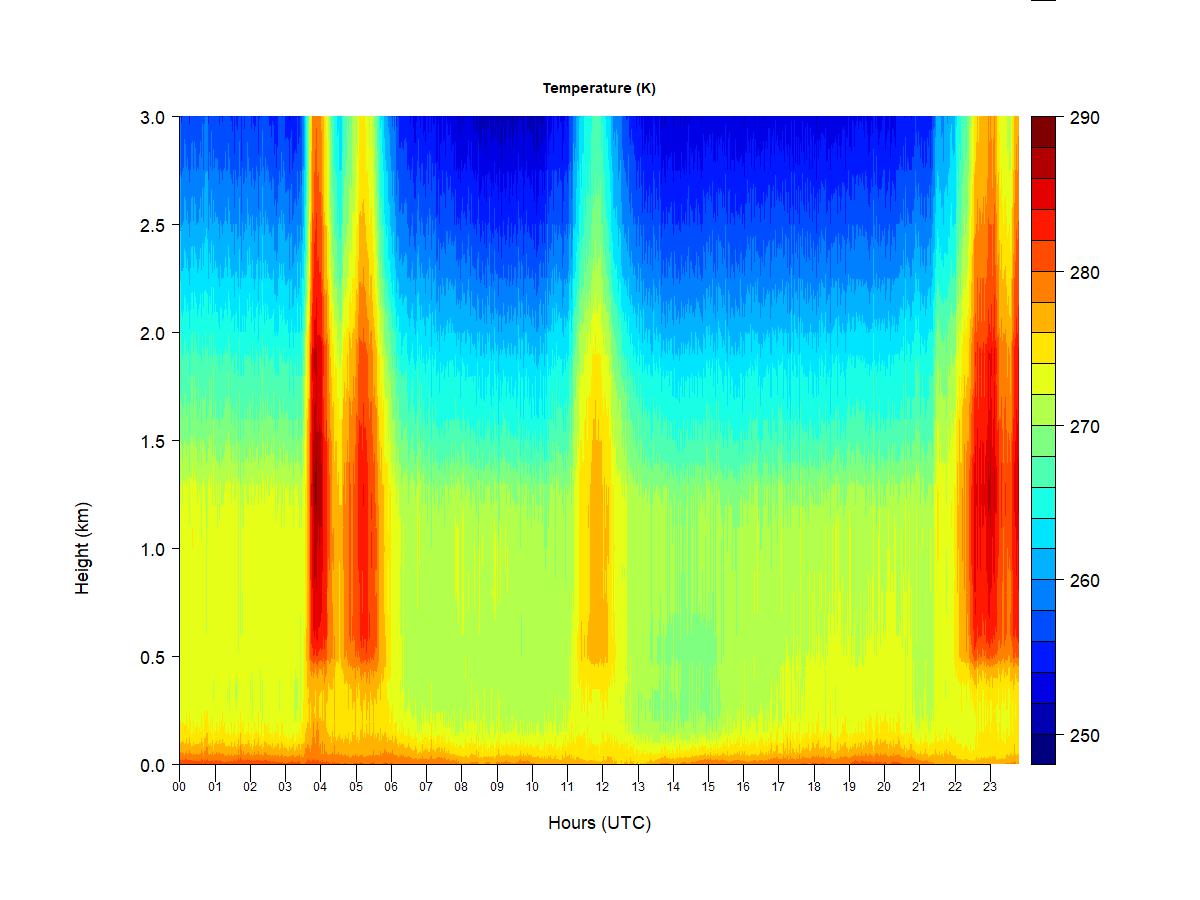Click the "260" colorbar value label
Image resolution: width=1200 pixels, height=900 pixels.
[1083, 581]
